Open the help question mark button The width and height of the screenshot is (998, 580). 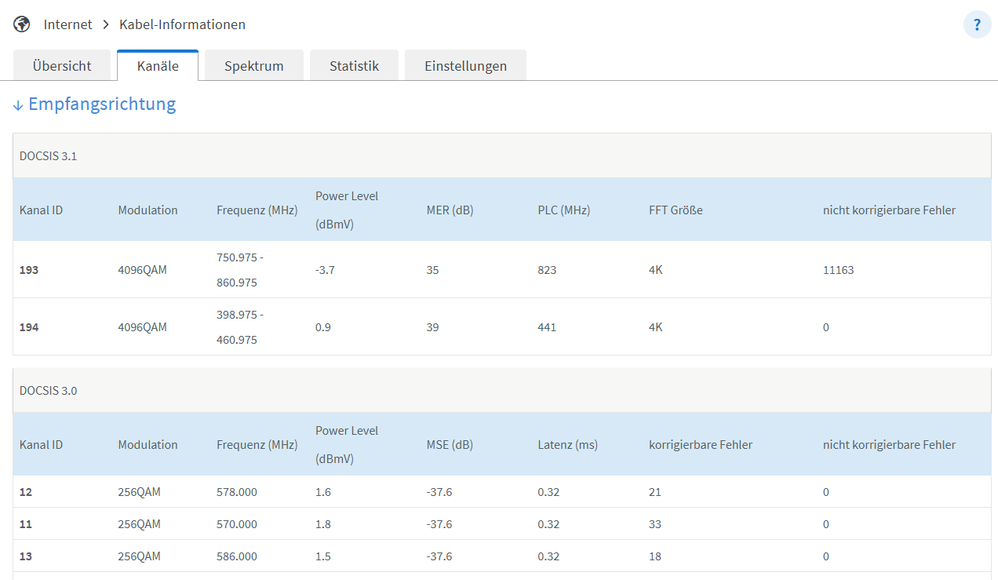point(977,25)
